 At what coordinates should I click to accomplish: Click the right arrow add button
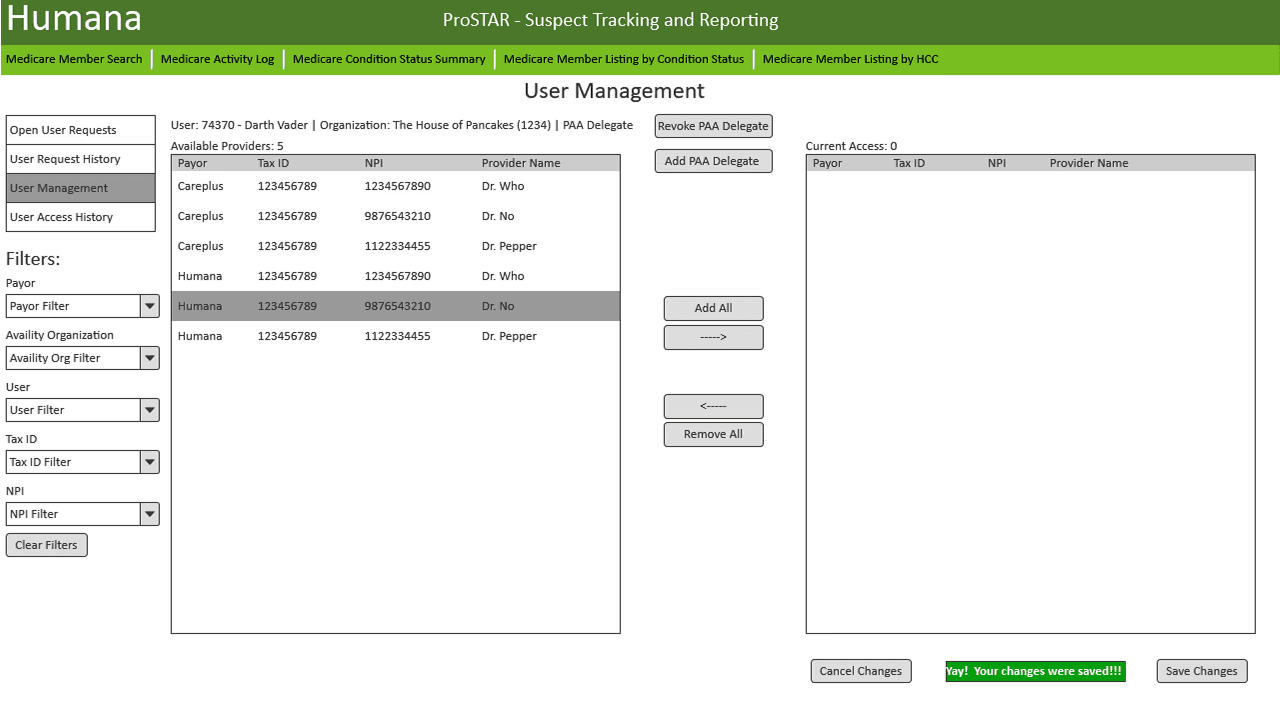click(714, 337)
